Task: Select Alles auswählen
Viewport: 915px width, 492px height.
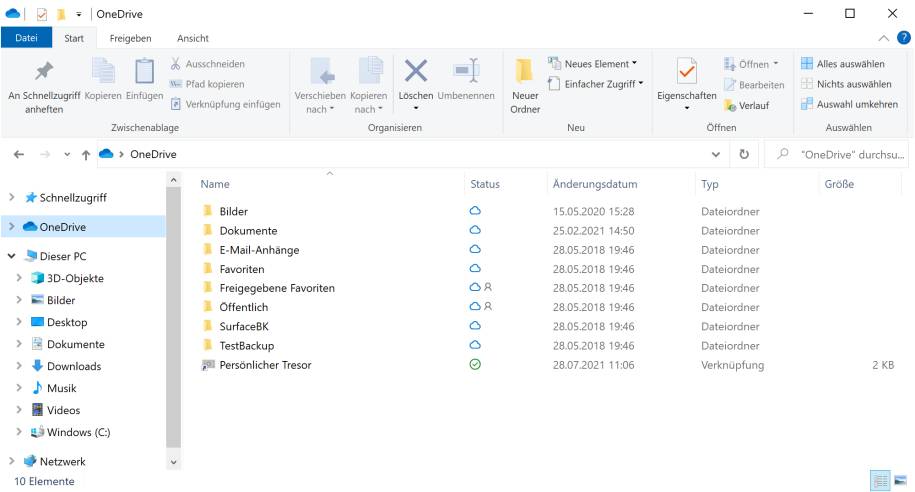Action: point(841,64)
